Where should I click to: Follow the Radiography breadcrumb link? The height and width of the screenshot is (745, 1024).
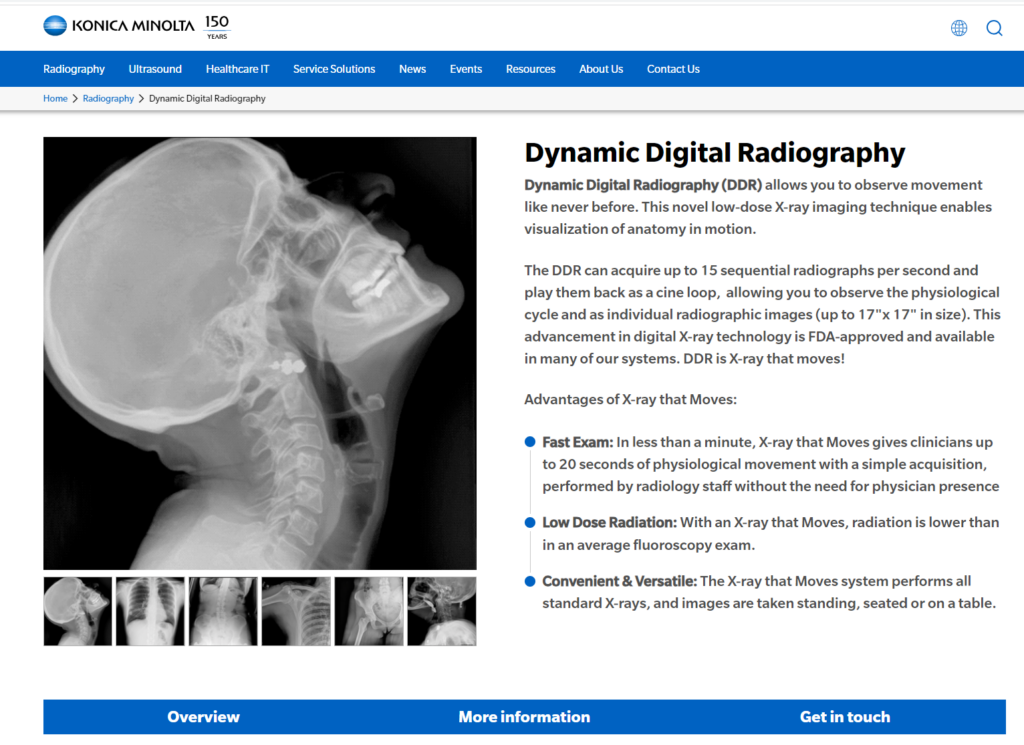pos(108,99)
